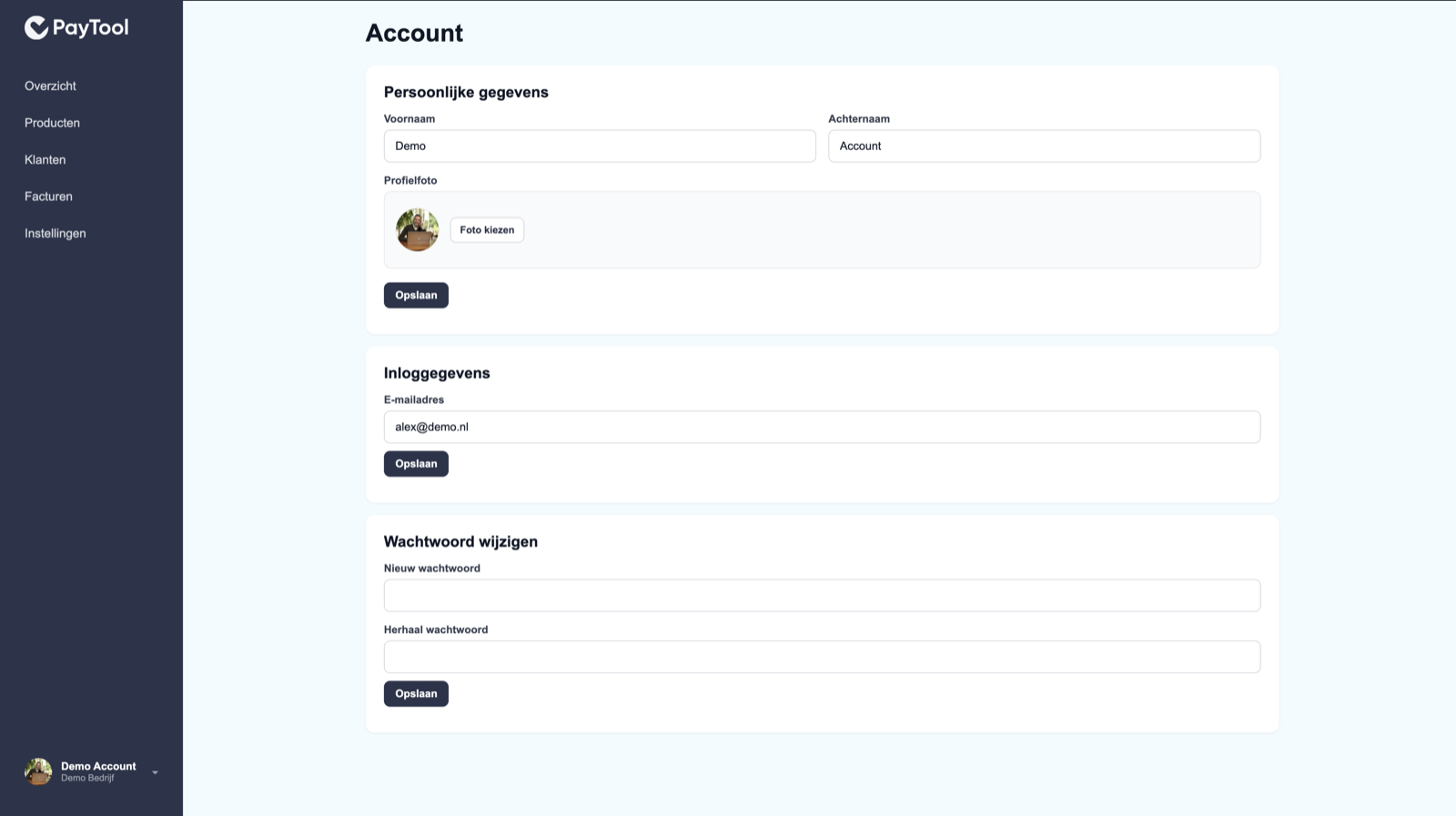Click the Voornaam input field
1456x816 pixels.
tap(600, 146)
